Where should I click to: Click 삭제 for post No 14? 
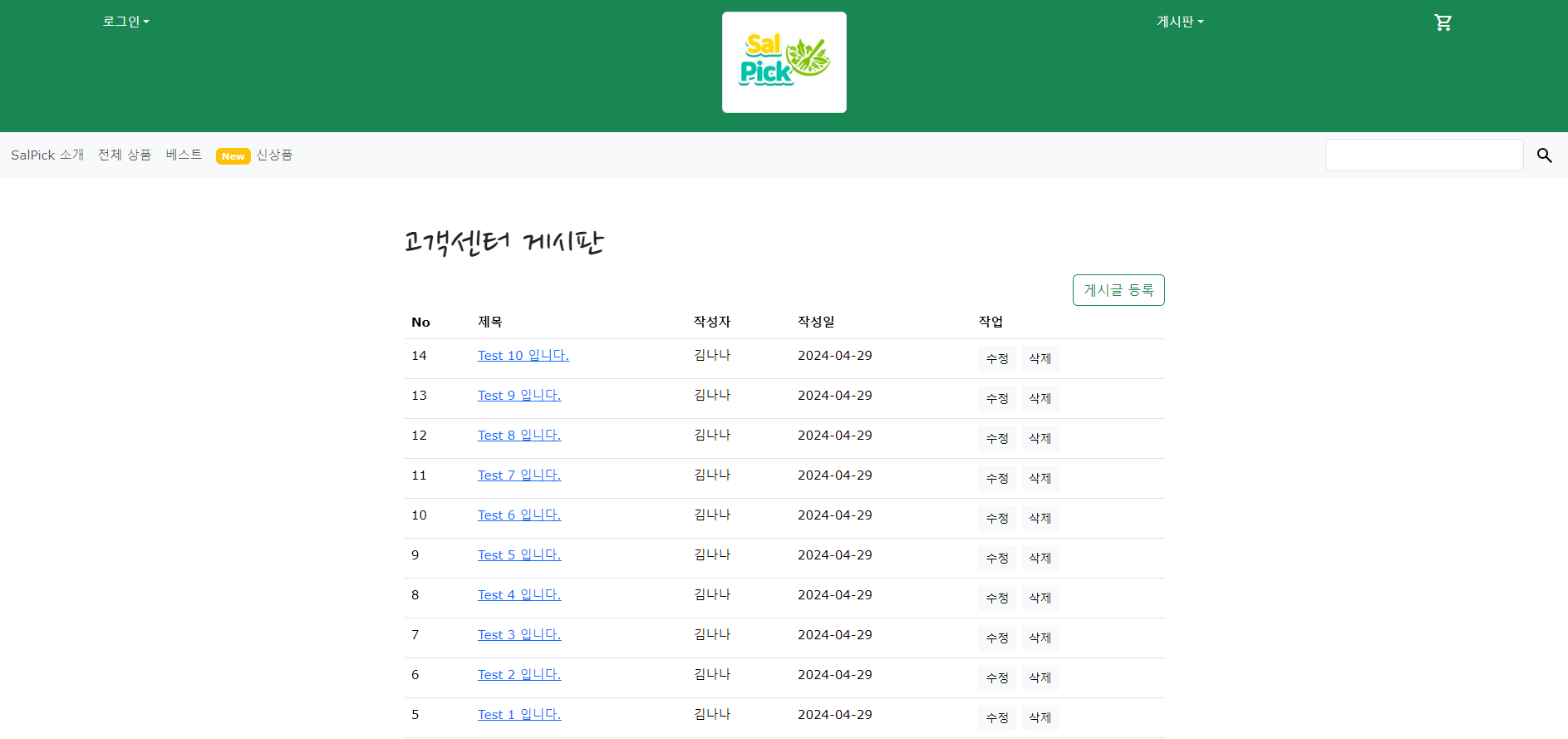click(x=1040, y=359)
